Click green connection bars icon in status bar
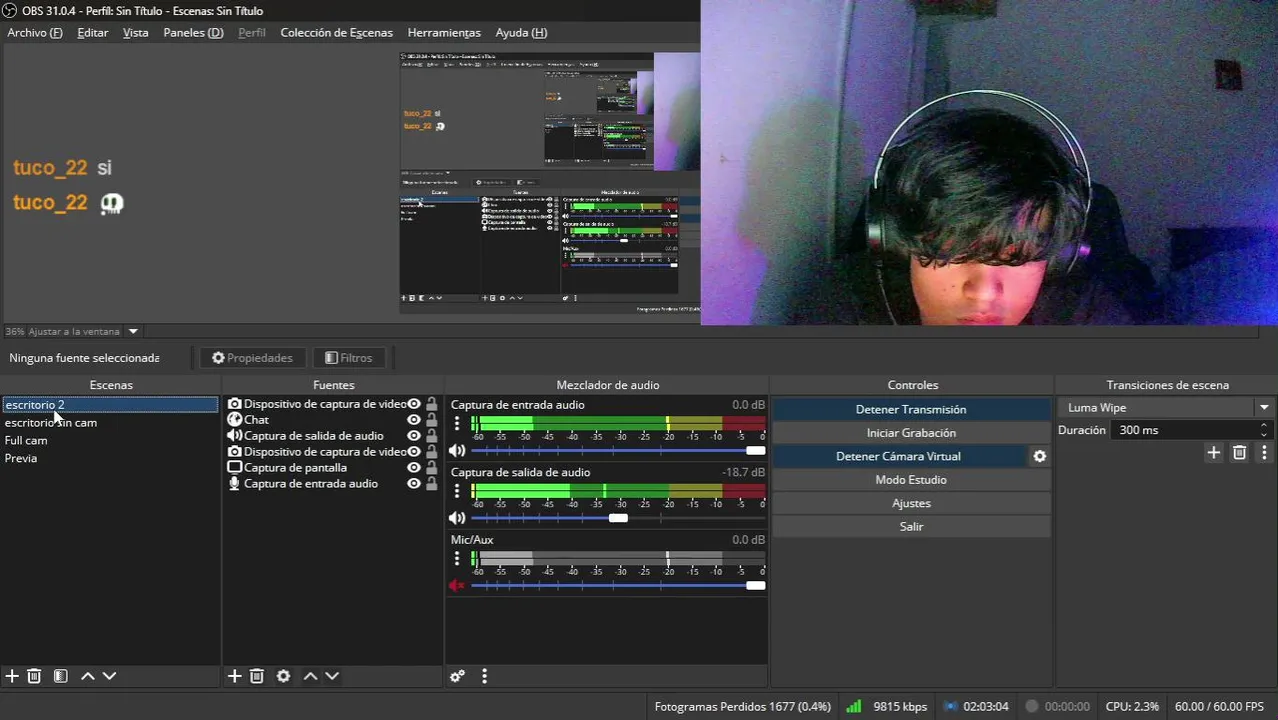This screenshot has height=720, width=1278. pos(853,706)
